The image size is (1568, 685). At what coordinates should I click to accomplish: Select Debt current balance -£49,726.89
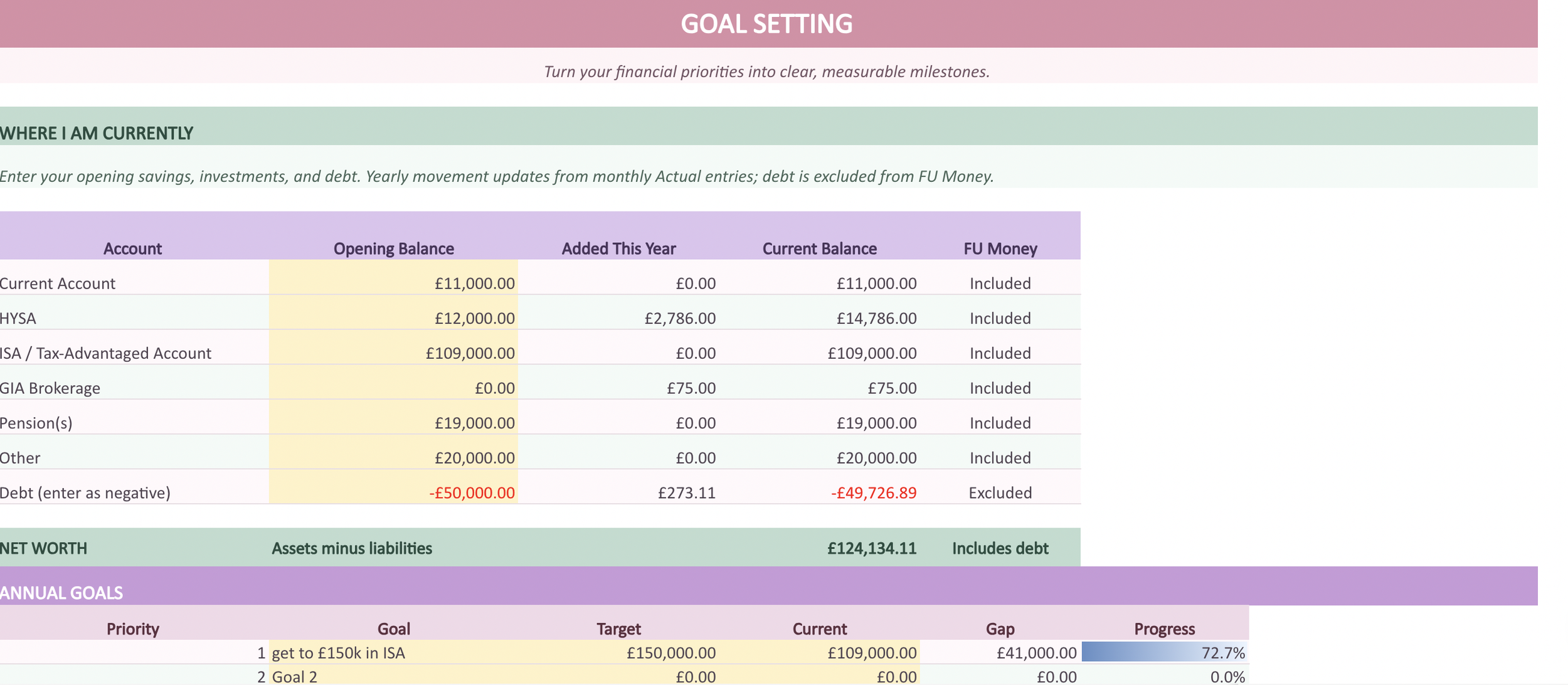click(819, 487)
